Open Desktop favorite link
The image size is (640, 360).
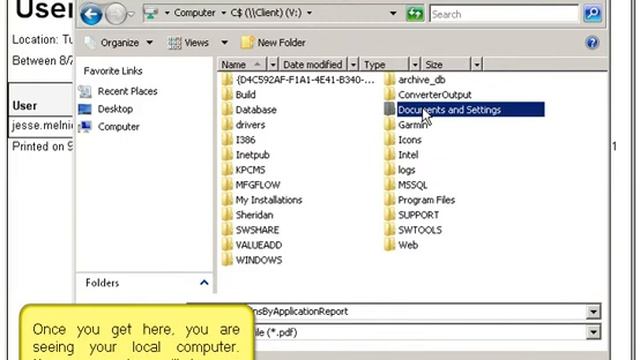[x=115, y=109]
